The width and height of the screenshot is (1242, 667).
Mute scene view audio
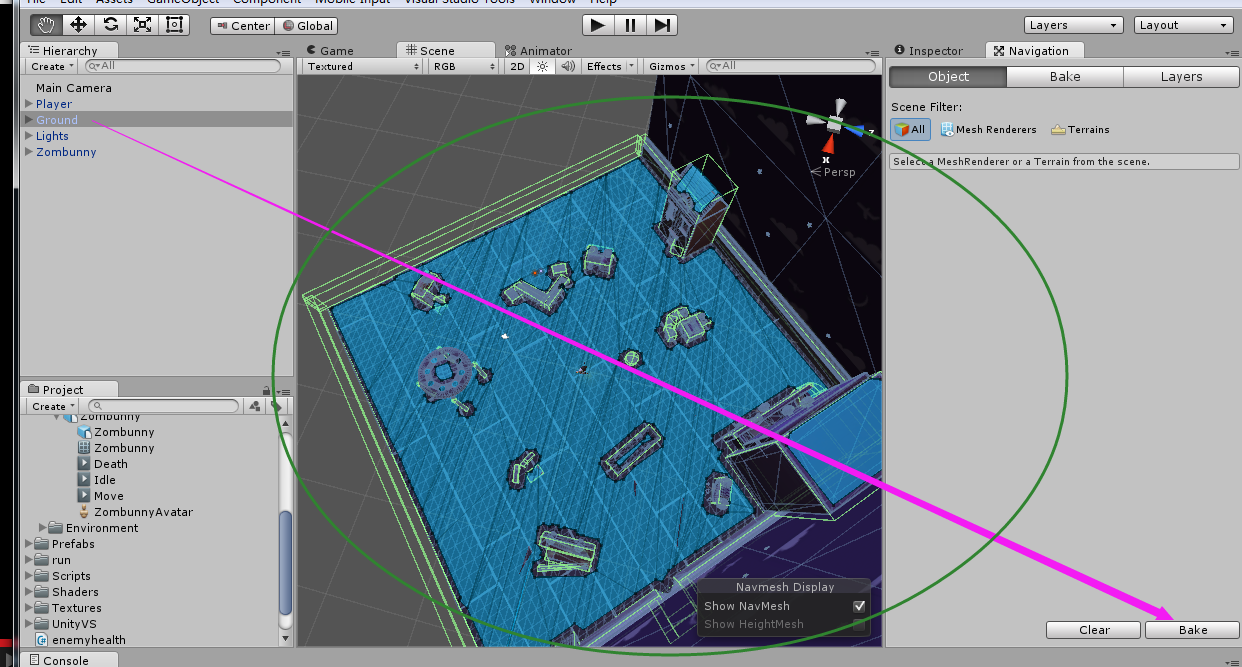point(568,66)
